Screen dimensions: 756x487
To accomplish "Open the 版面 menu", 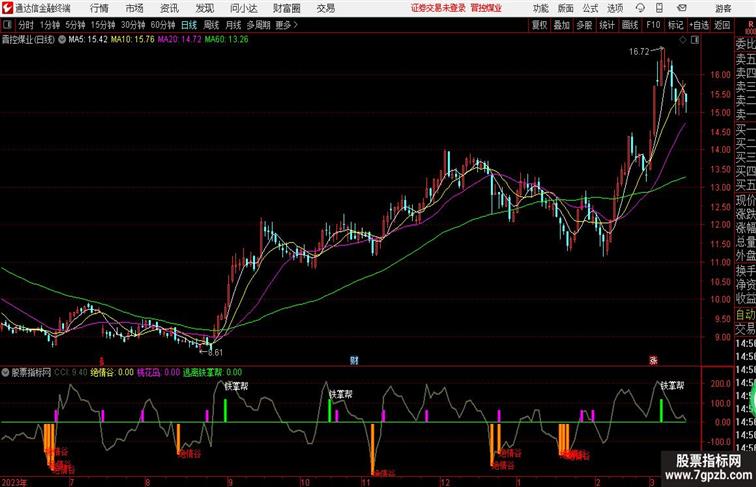I will point(566,8).
